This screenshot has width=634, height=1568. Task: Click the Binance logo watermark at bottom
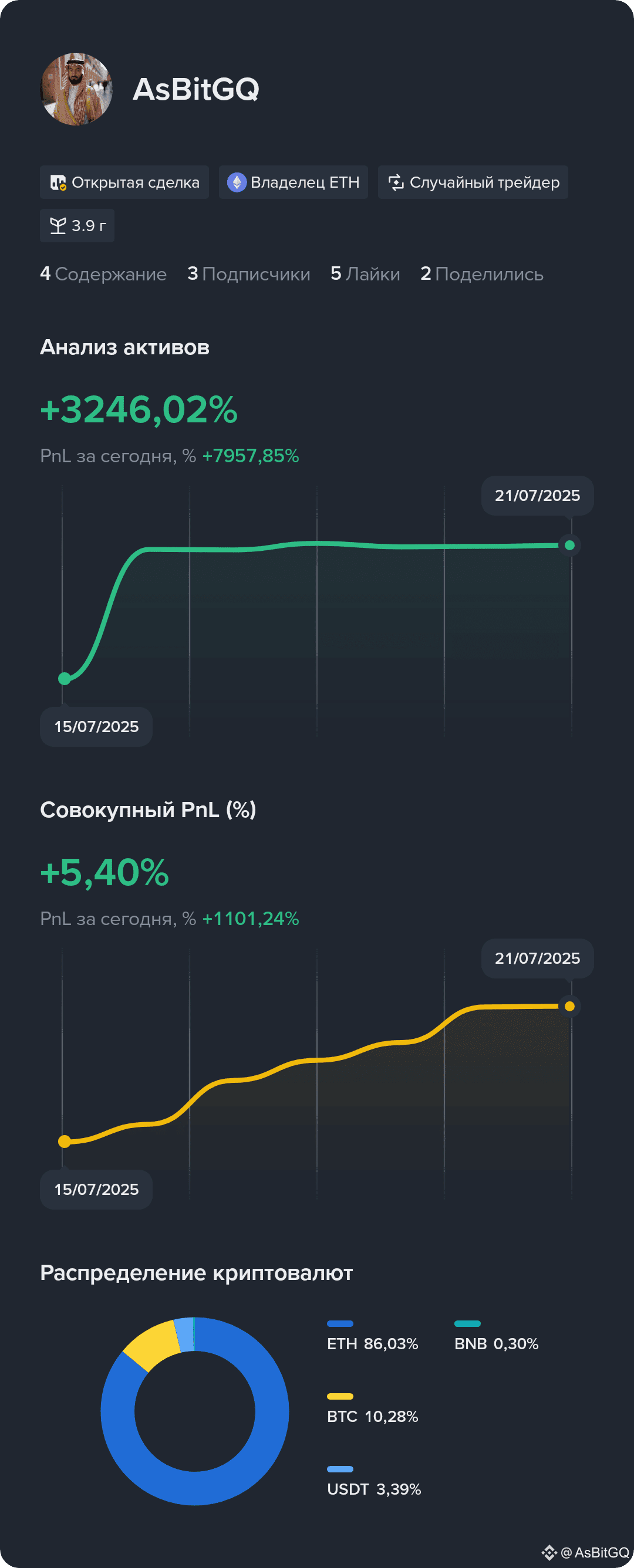pos(549,1552)
